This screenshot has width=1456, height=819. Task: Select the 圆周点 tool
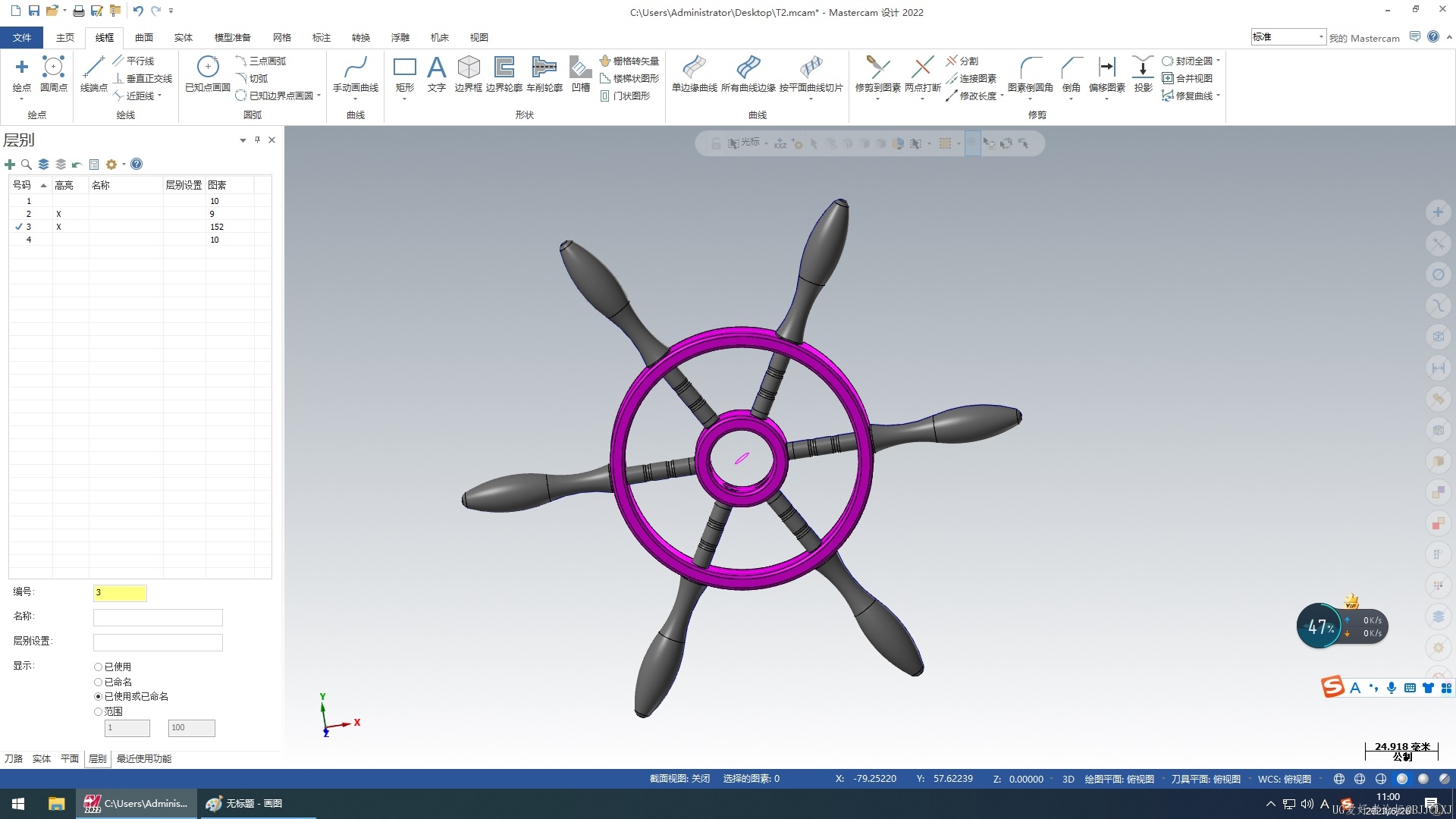54,74
